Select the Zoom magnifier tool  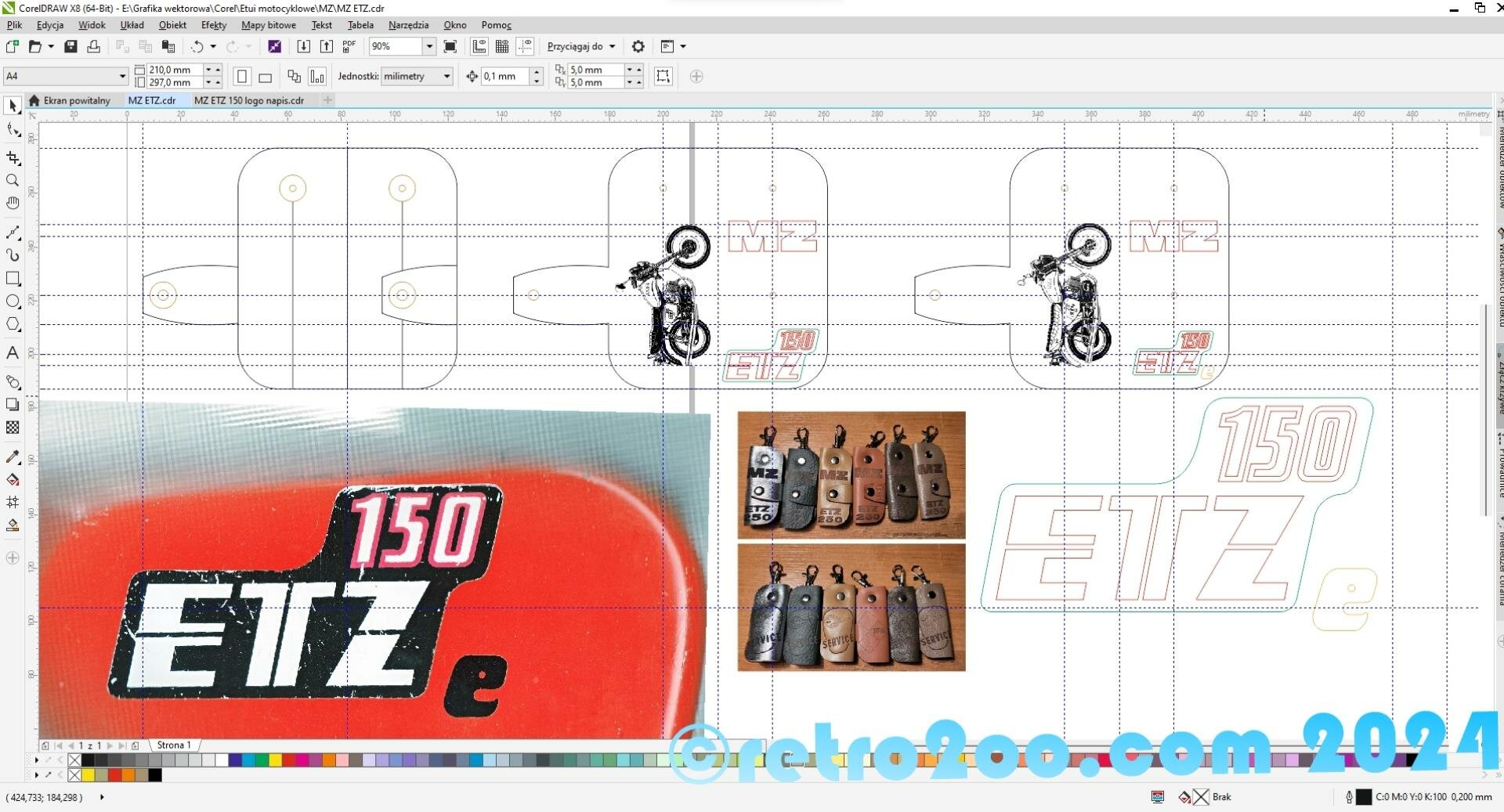[13, 181]
